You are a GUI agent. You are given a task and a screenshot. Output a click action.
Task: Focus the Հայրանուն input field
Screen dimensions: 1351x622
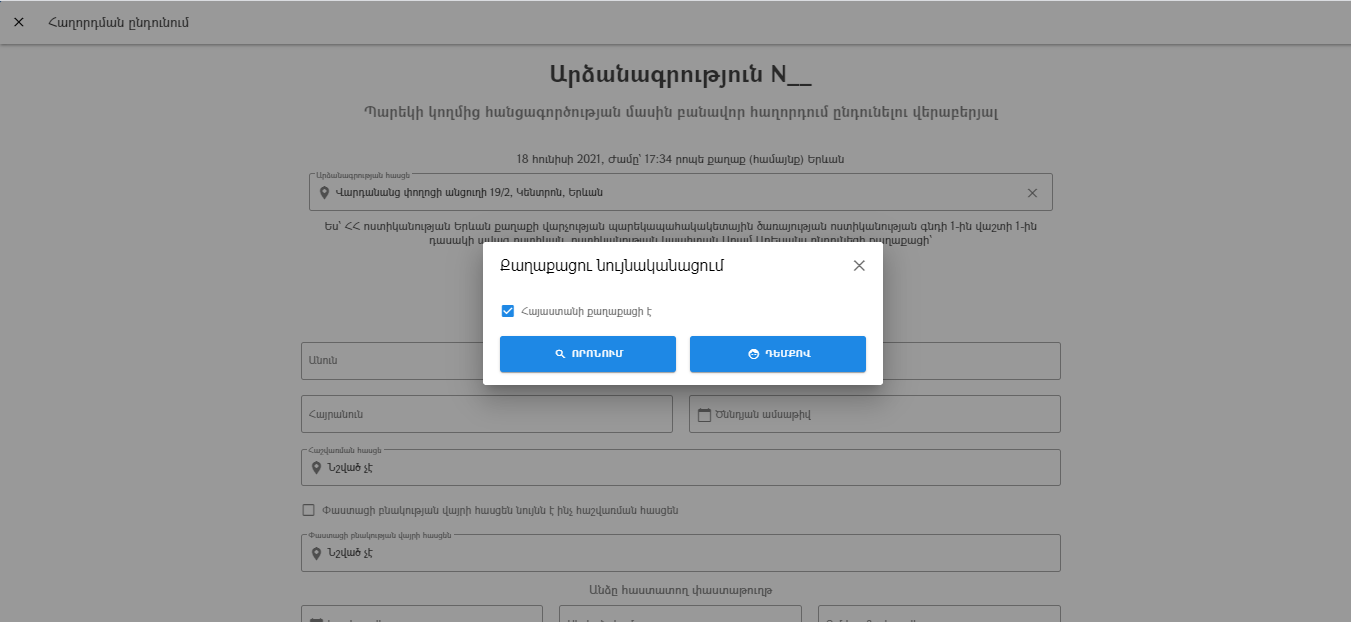(487, 414)
